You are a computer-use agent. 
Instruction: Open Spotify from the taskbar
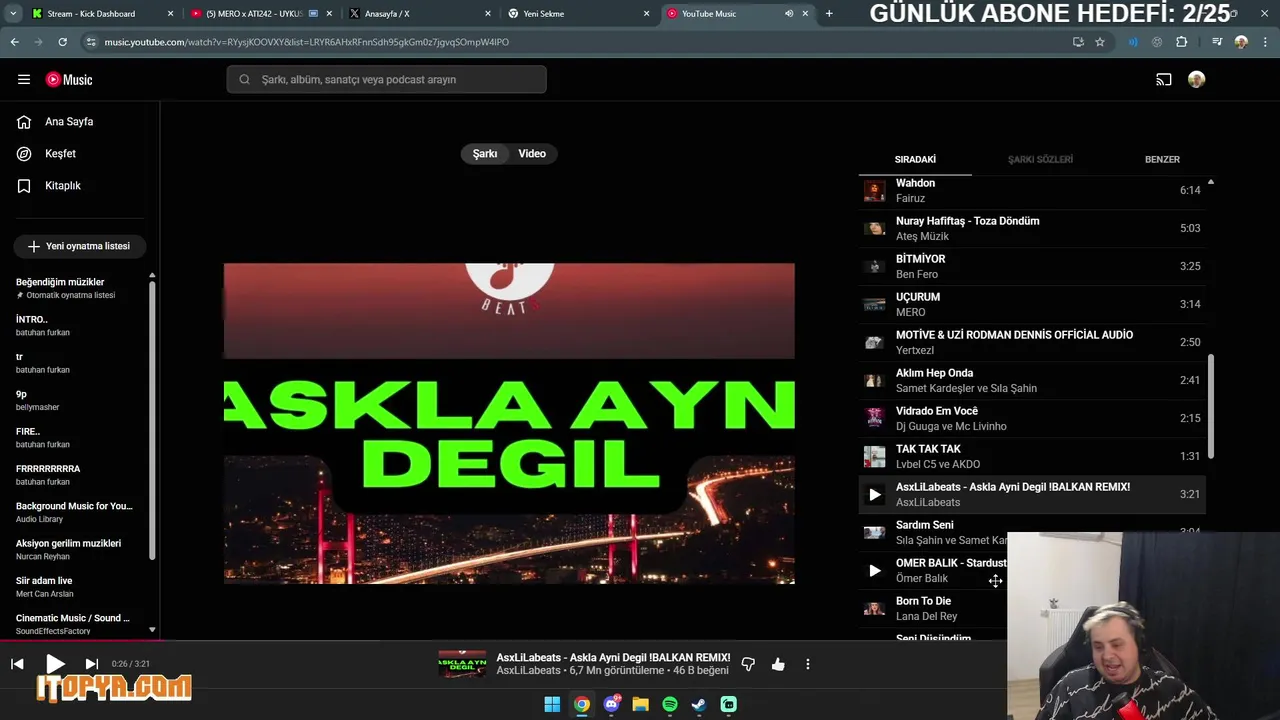[x=670, y=704]
